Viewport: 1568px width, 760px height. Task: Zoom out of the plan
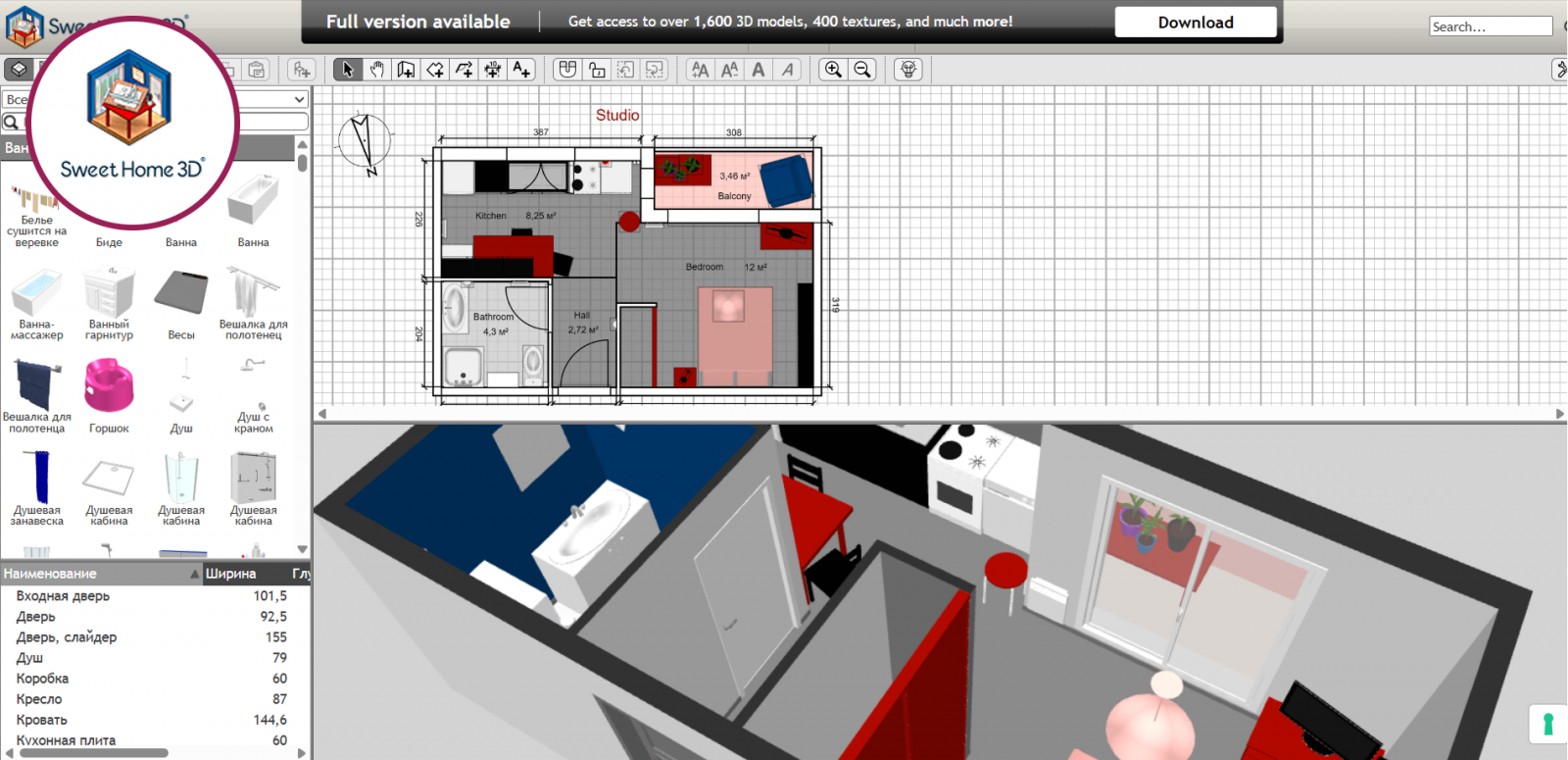[x=862, y=70]
